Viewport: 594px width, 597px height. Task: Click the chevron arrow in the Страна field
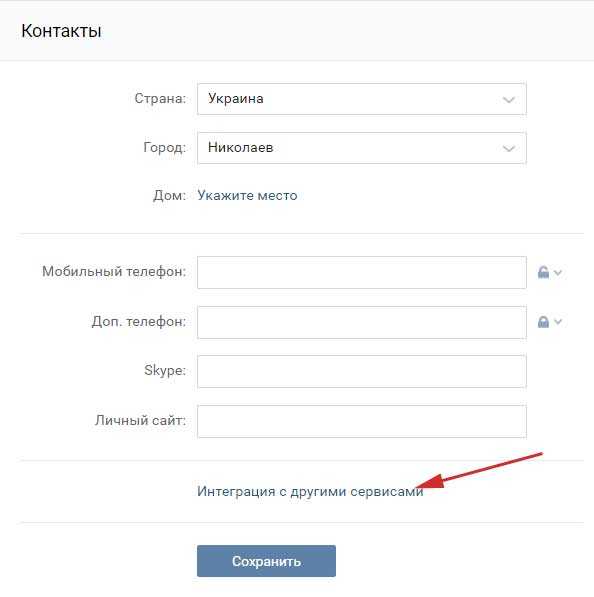coord(509,100)
